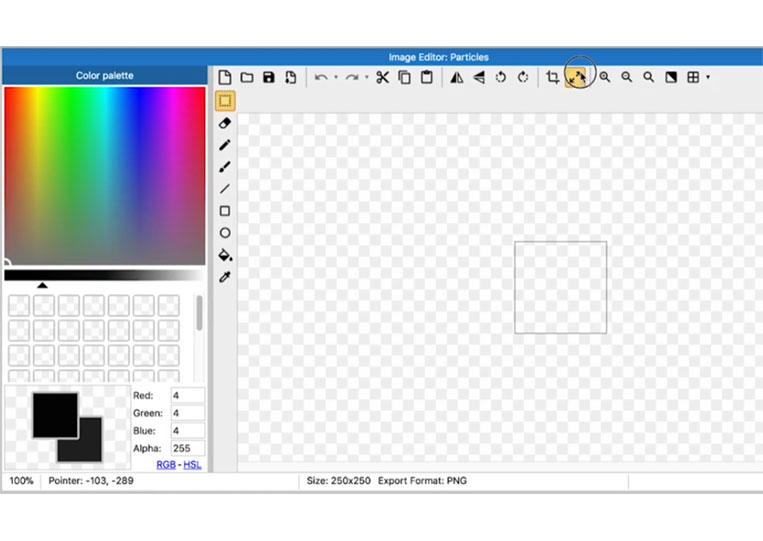Zoom in on the canvas
The height and width of the screenshot is (541, 763).
point(604,77)
